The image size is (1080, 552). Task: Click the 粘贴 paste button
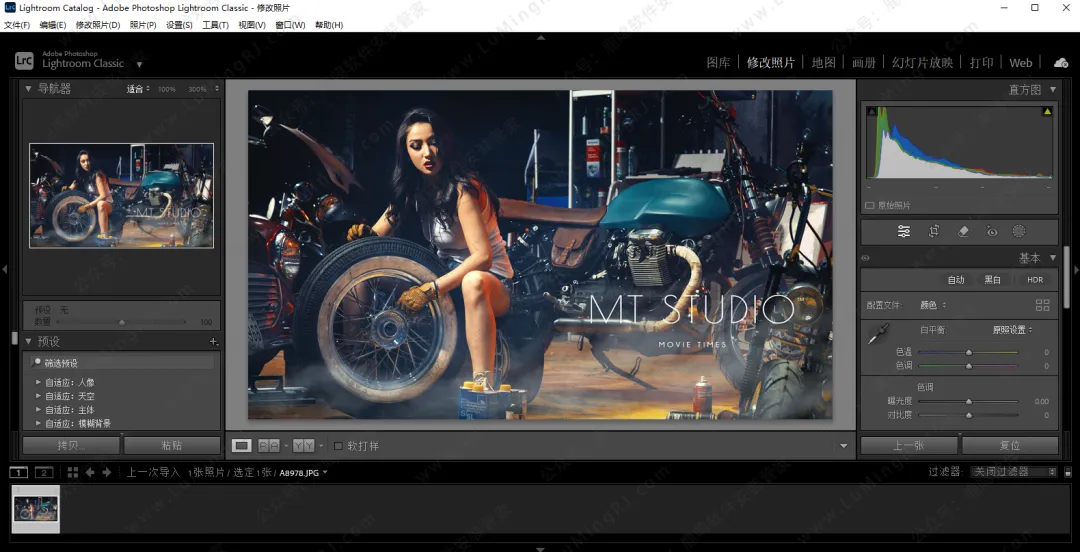point(171,446)
